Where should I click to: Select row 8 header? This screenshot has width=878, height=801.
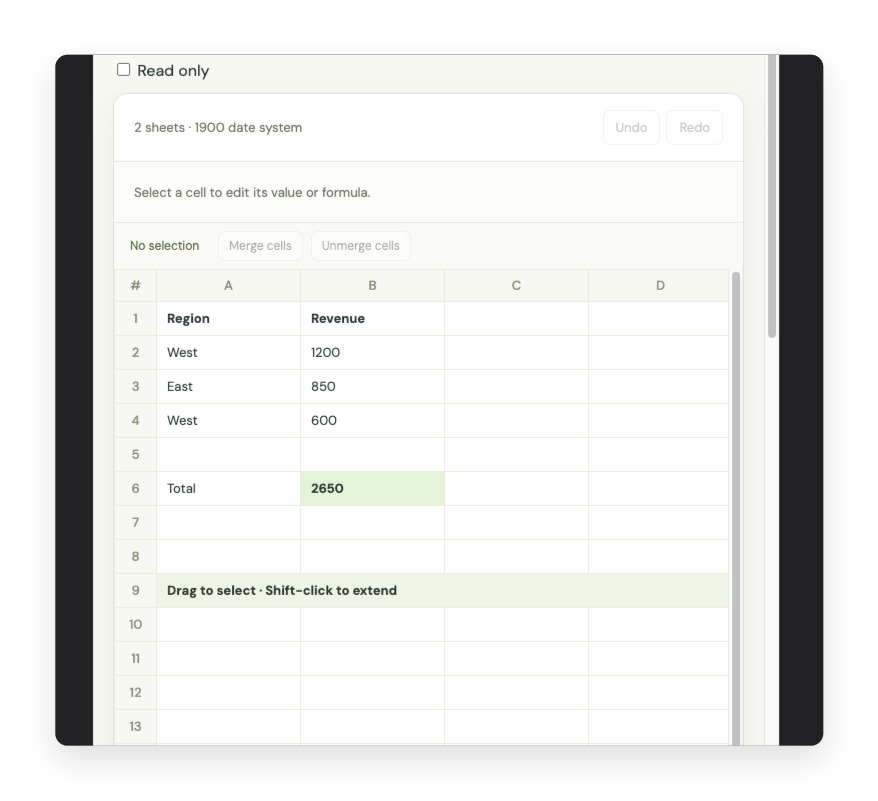coord(136,557)
